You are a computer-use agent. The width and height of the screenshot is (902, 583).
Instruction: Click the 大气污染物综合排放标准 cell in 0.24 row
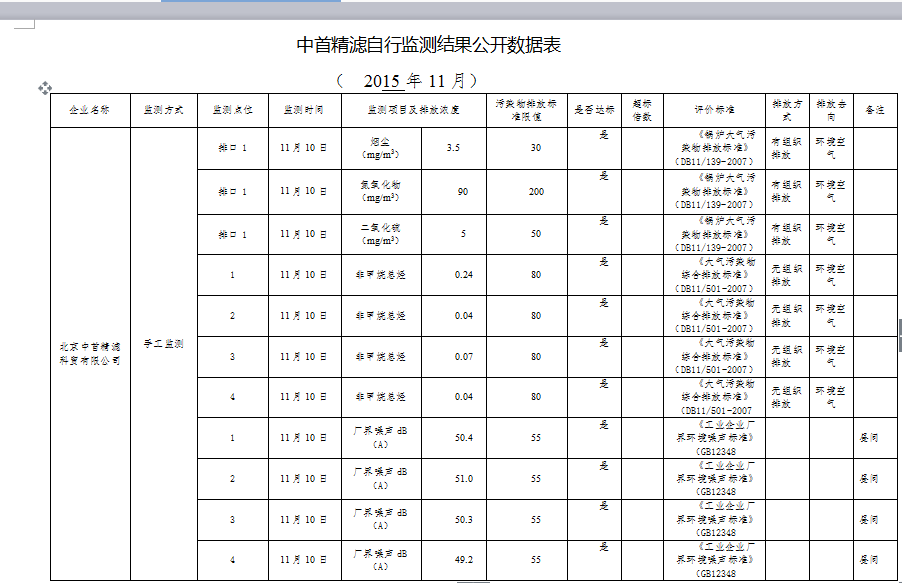(714, 275)
